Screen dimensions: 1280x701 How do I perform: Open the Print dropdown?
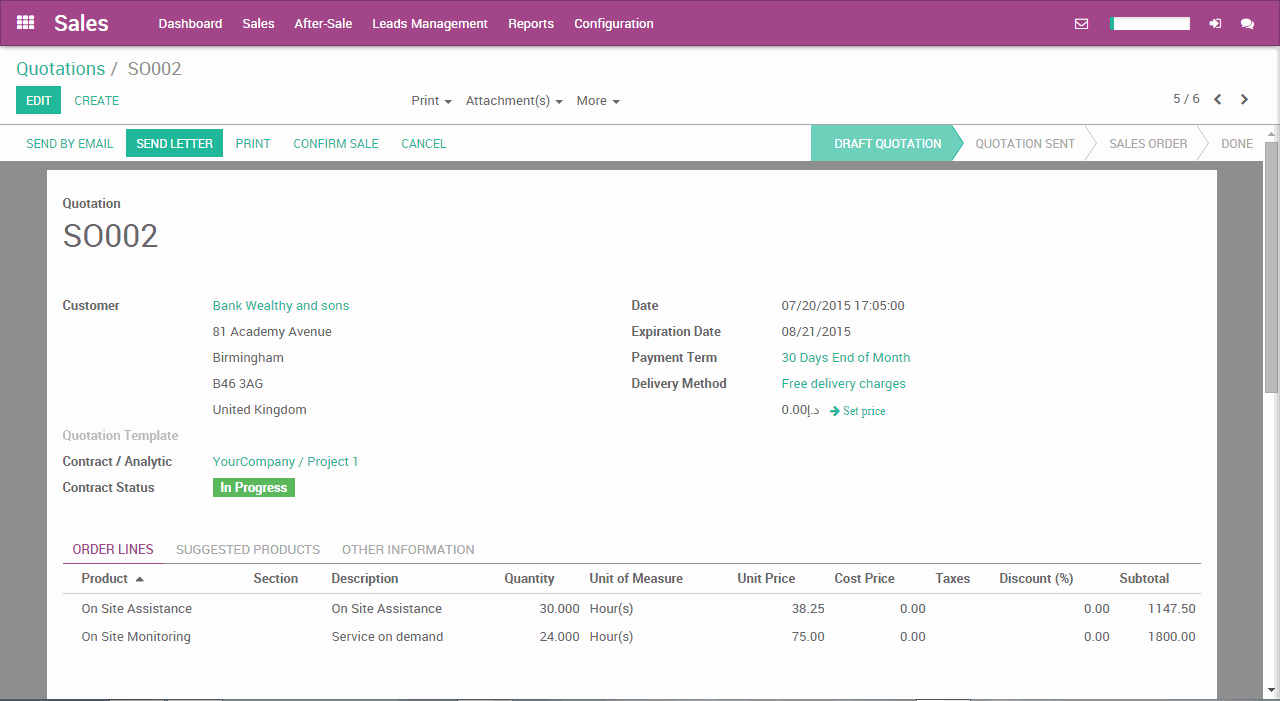pos(430,100)
